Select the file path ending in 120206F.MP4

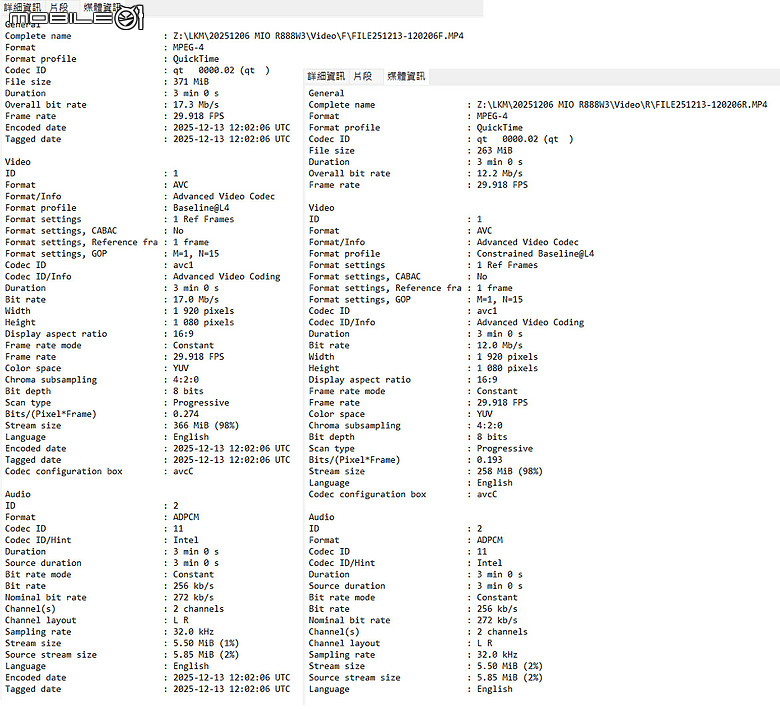click(x=318, y=36)
